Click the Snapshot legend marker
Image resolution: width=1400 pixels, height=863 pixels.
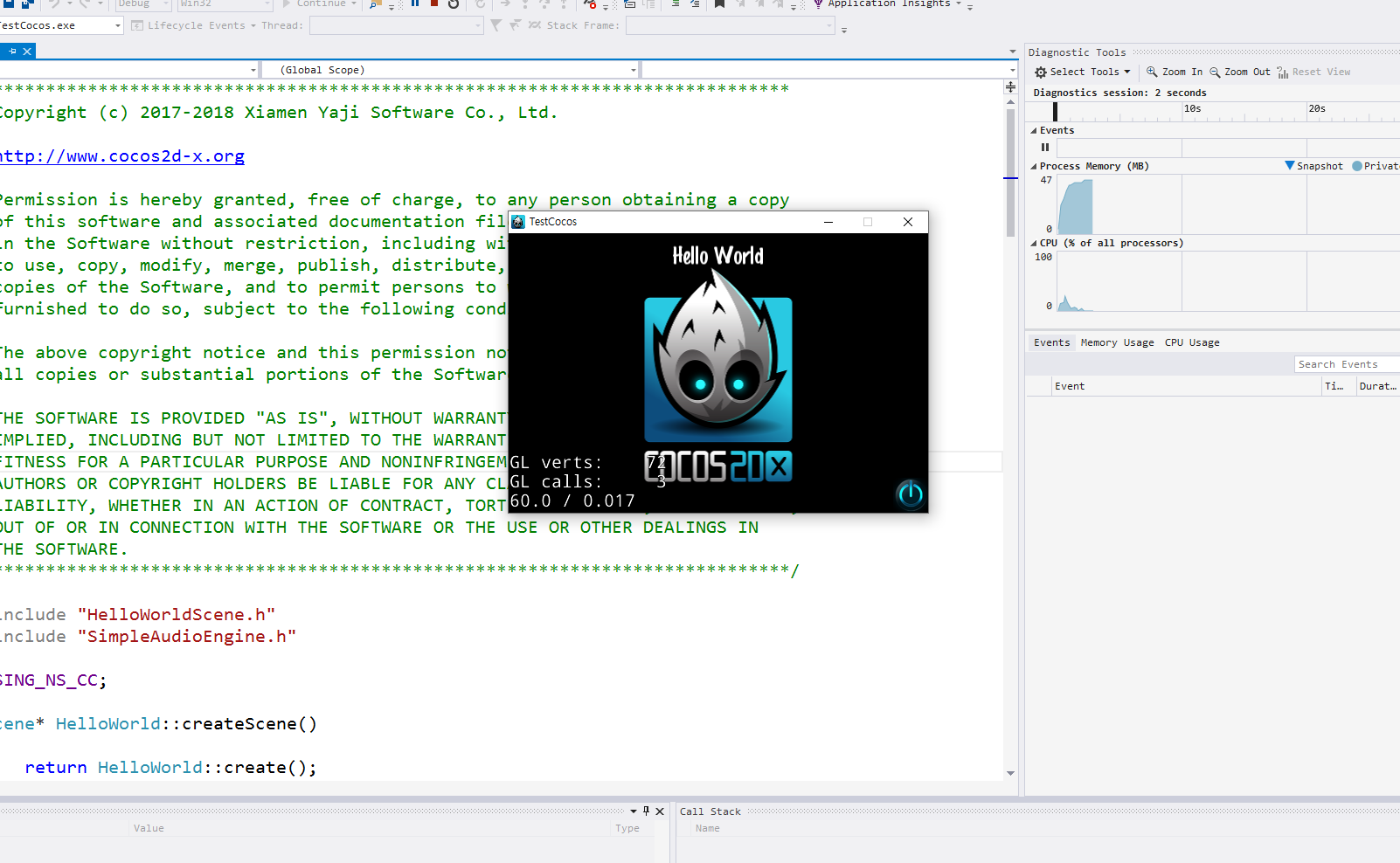[x=1290, y=166]
